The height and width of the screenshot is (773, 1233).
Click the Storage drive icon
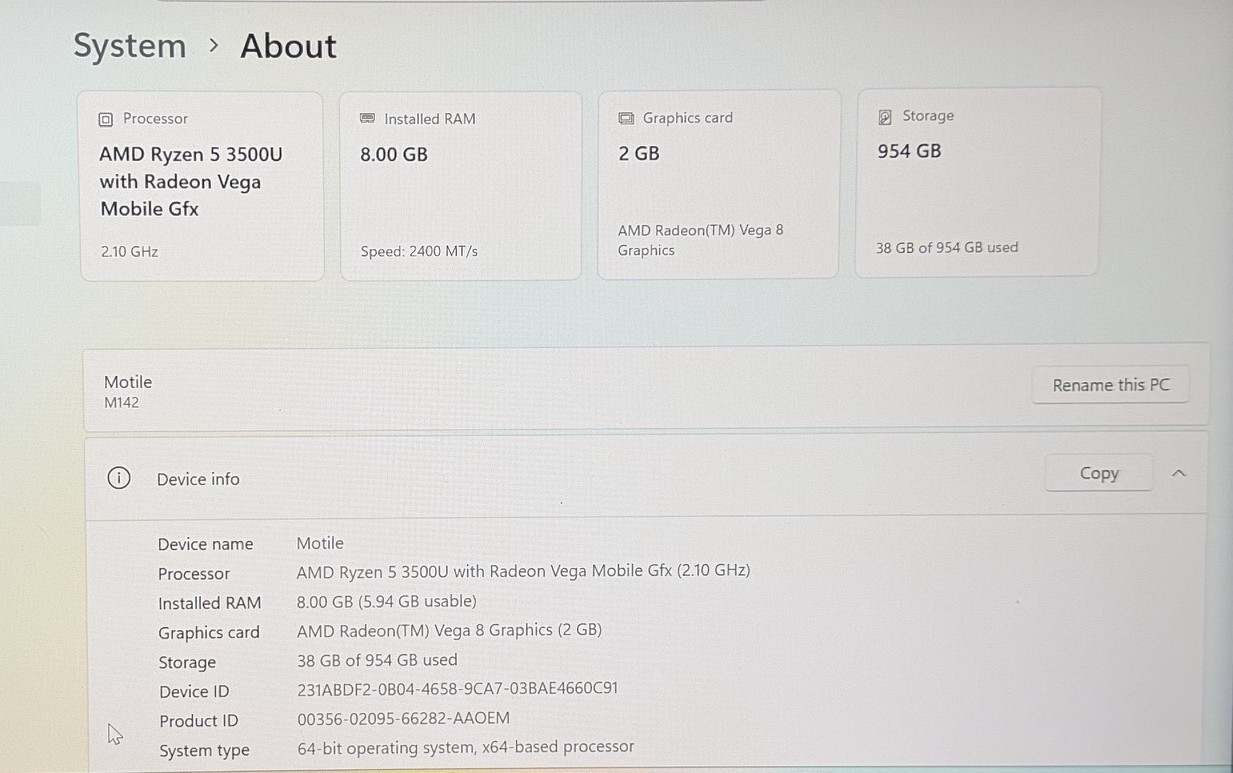tap(885, 117)
